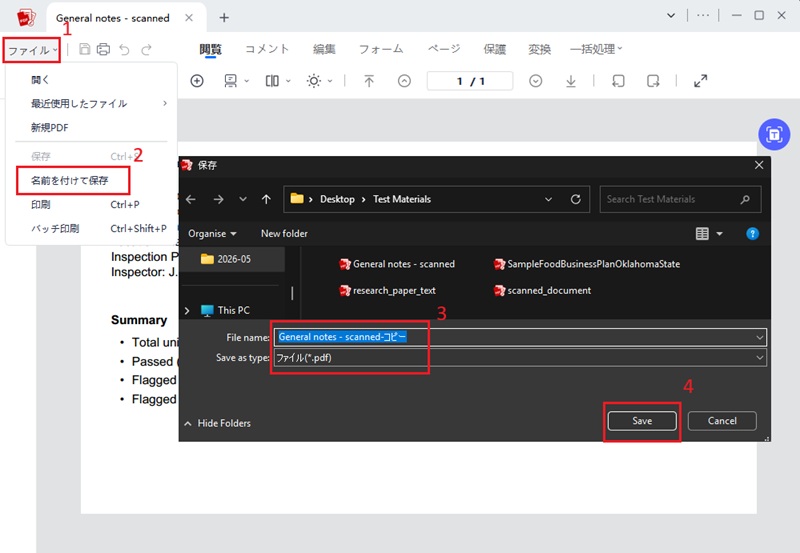This screenshot has height=553, width=800.
Task: Click the Save button
Action: coord(642,421)
